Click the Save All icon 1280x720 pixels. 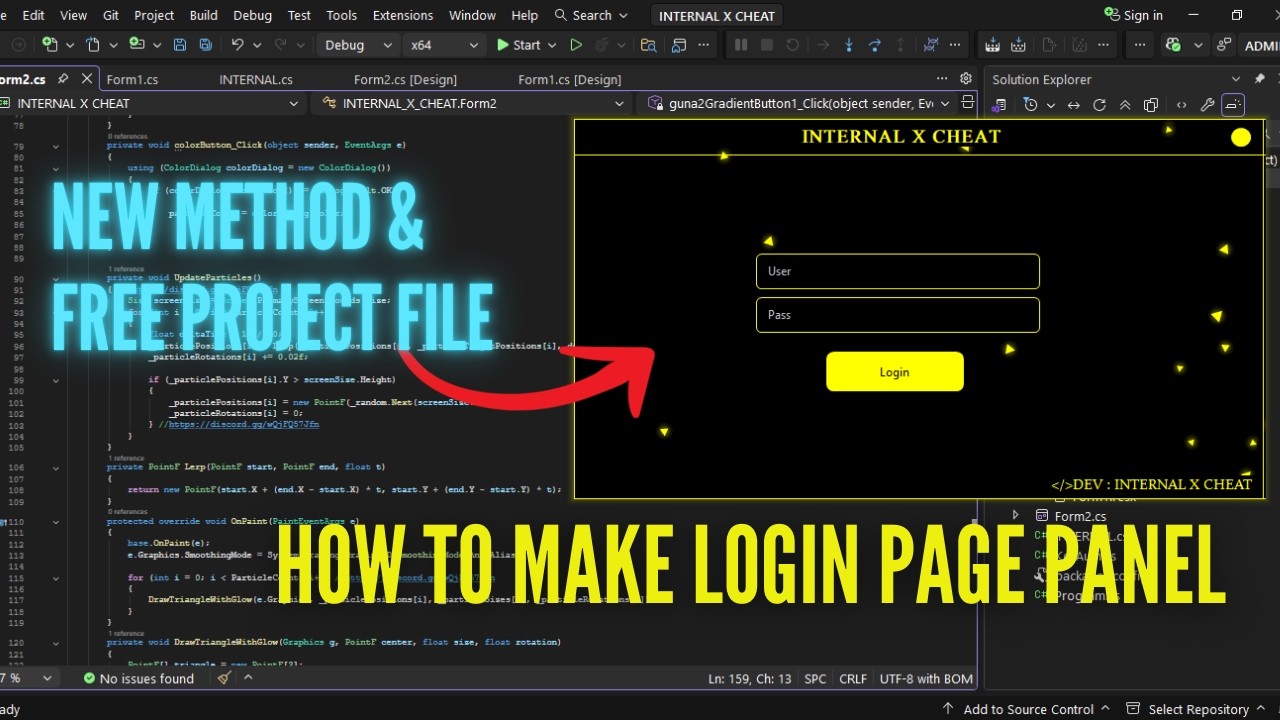click(x=205, y=45)
